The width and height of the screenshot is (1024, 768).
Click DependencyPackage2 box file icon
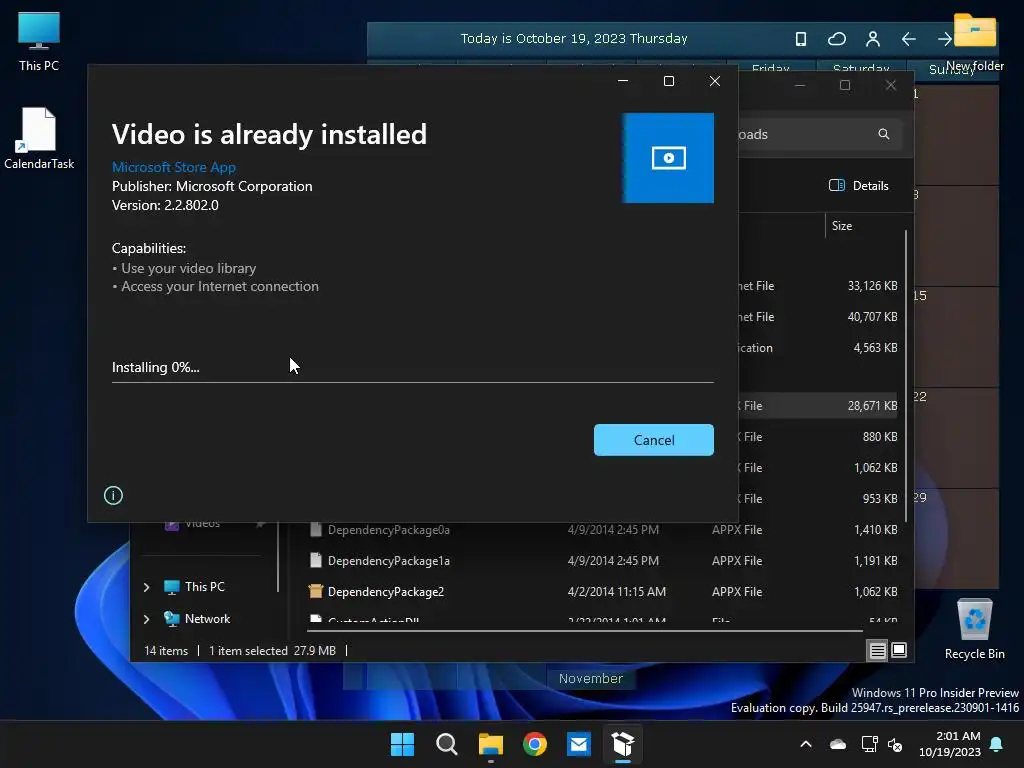(315, 592)
